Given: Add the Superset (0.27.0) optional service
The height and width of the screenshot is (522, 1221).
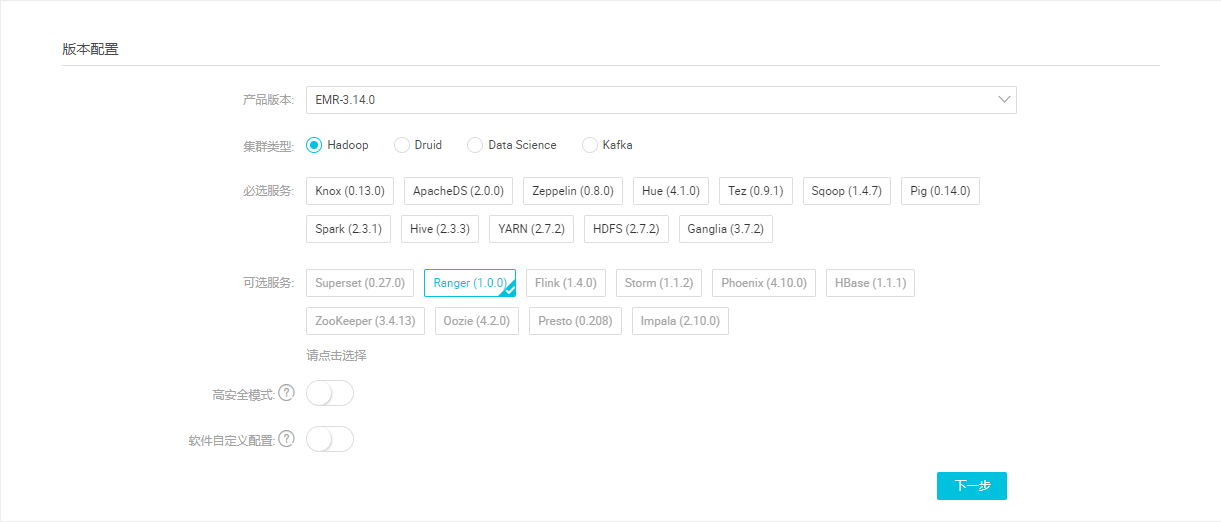Looking at the screenshot, I should coord(360,283).
